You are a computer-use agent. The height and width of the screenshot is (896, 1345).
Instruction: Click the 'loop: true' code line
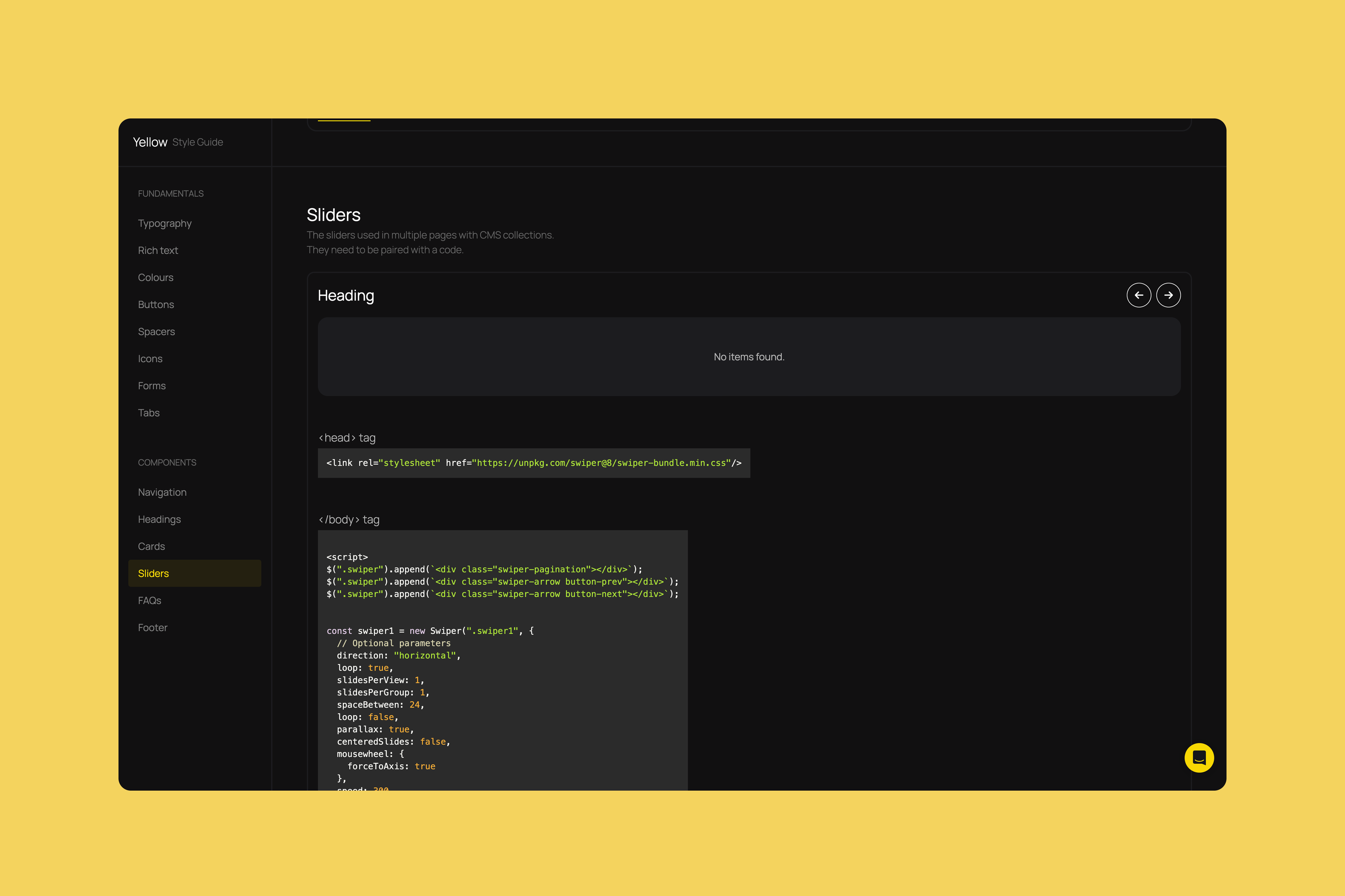click(x=365, y=668)
